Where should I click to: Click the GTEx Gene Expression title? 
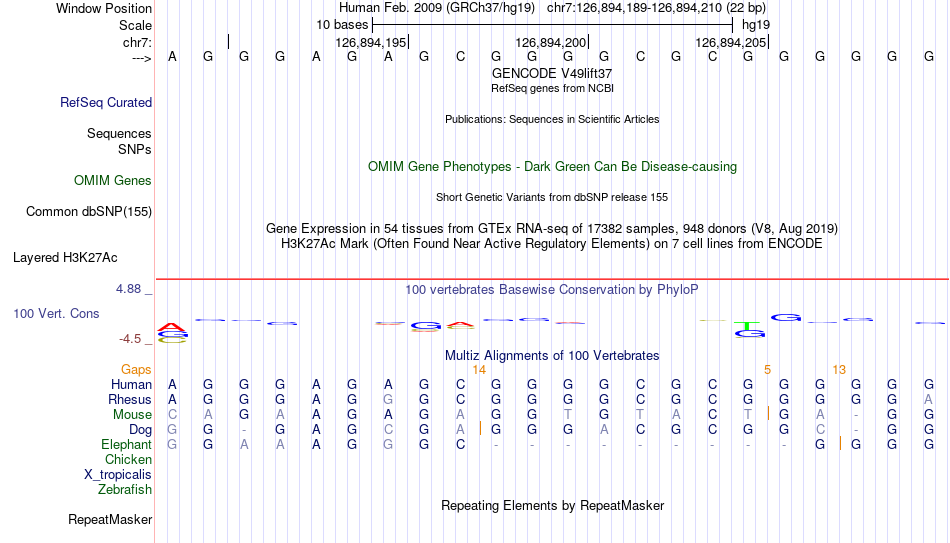552,228
